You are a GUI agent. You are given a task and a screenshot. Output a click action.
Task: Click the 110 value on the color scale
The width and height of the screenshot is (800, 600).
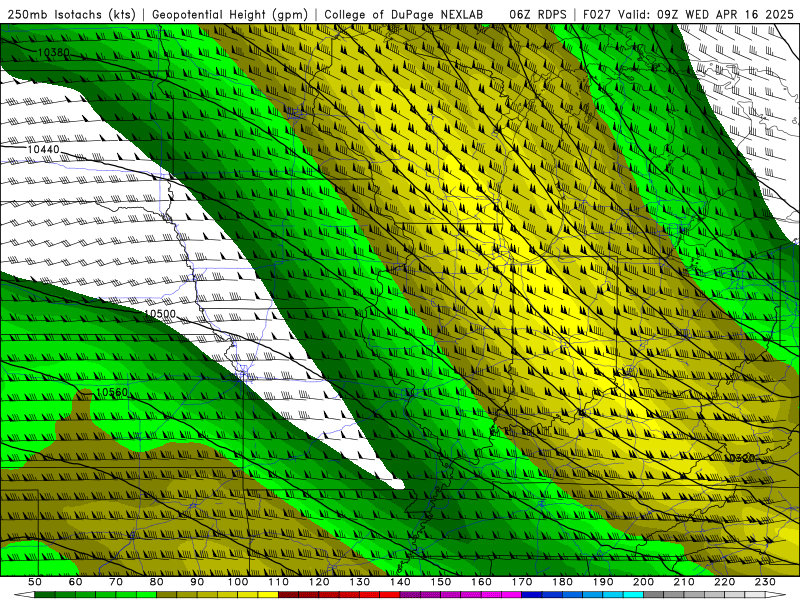click(279, 582)
